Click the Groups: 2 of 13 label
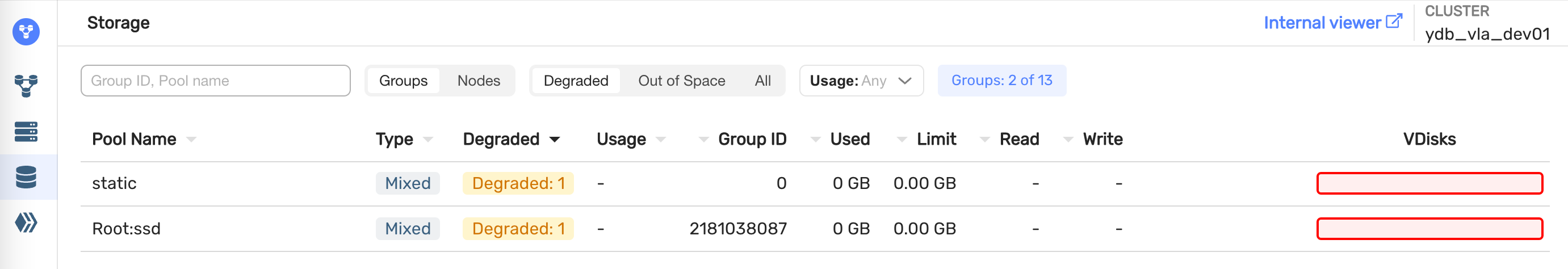Viewport: 1568px width, 269px height. click(1001, 81)
